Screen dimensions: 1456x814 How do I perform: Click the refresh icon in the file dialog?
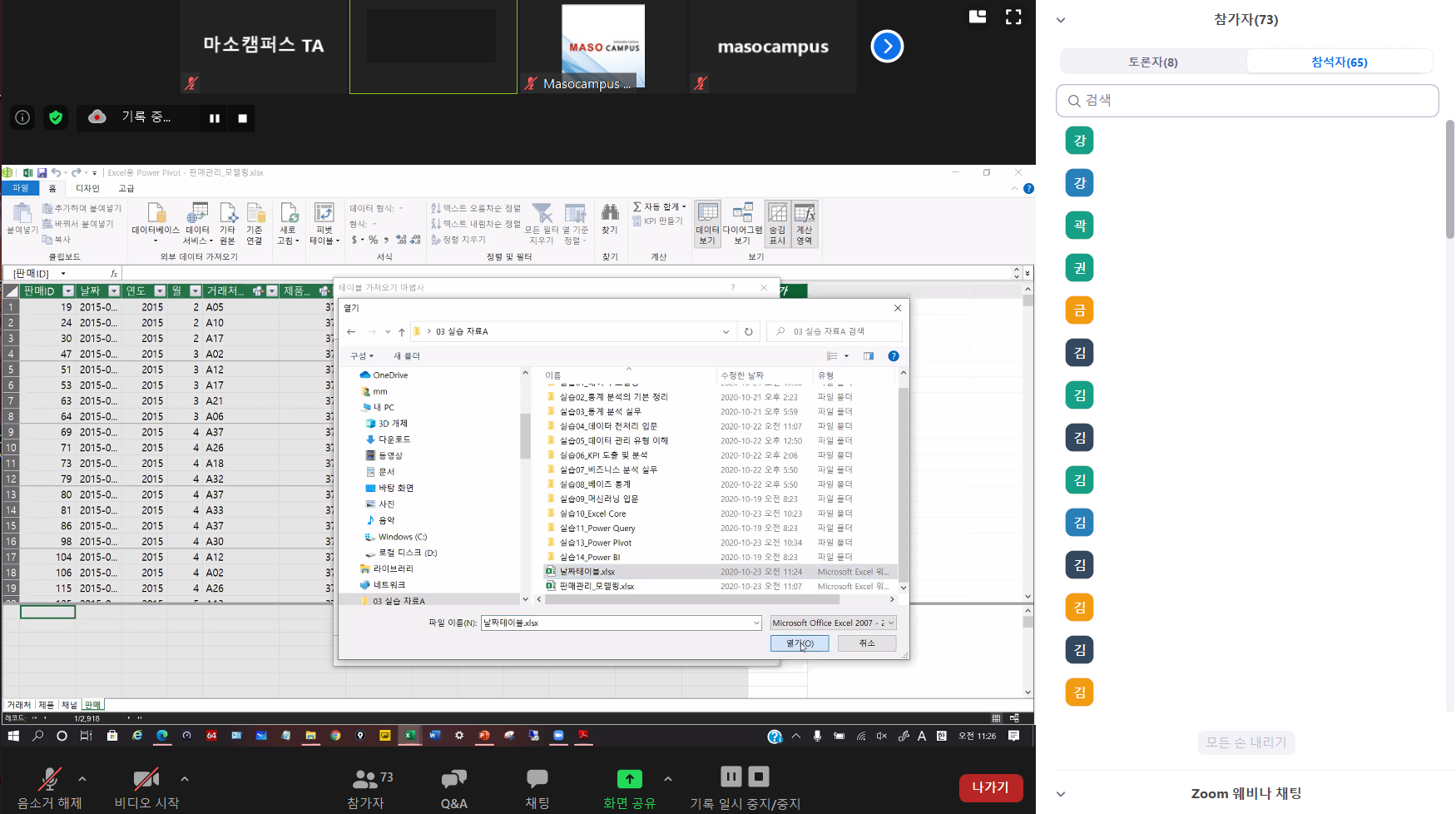click(748, 331)
